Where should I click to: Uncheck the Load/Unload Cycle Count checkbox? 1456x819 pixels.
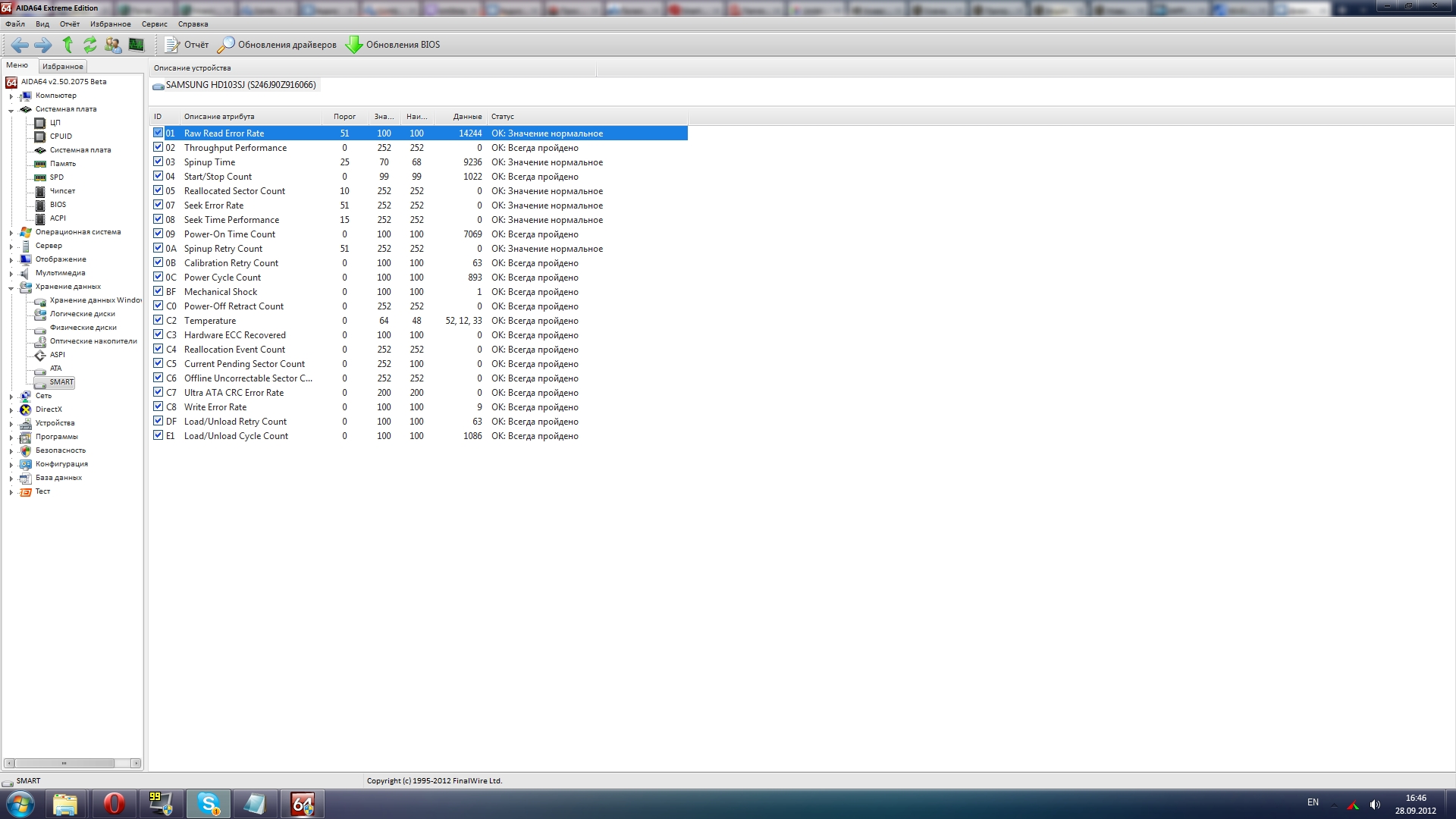tap(158, 435)
